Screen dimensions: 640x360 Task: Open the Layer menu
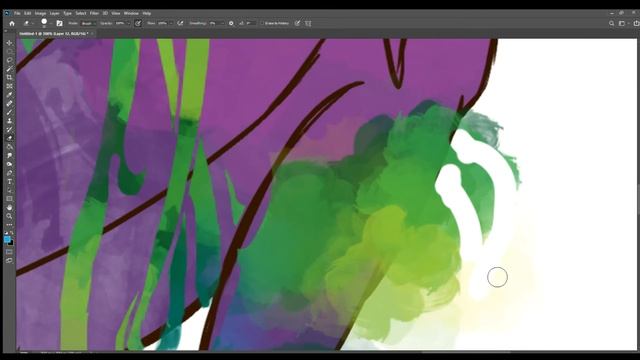click(54, 13)
